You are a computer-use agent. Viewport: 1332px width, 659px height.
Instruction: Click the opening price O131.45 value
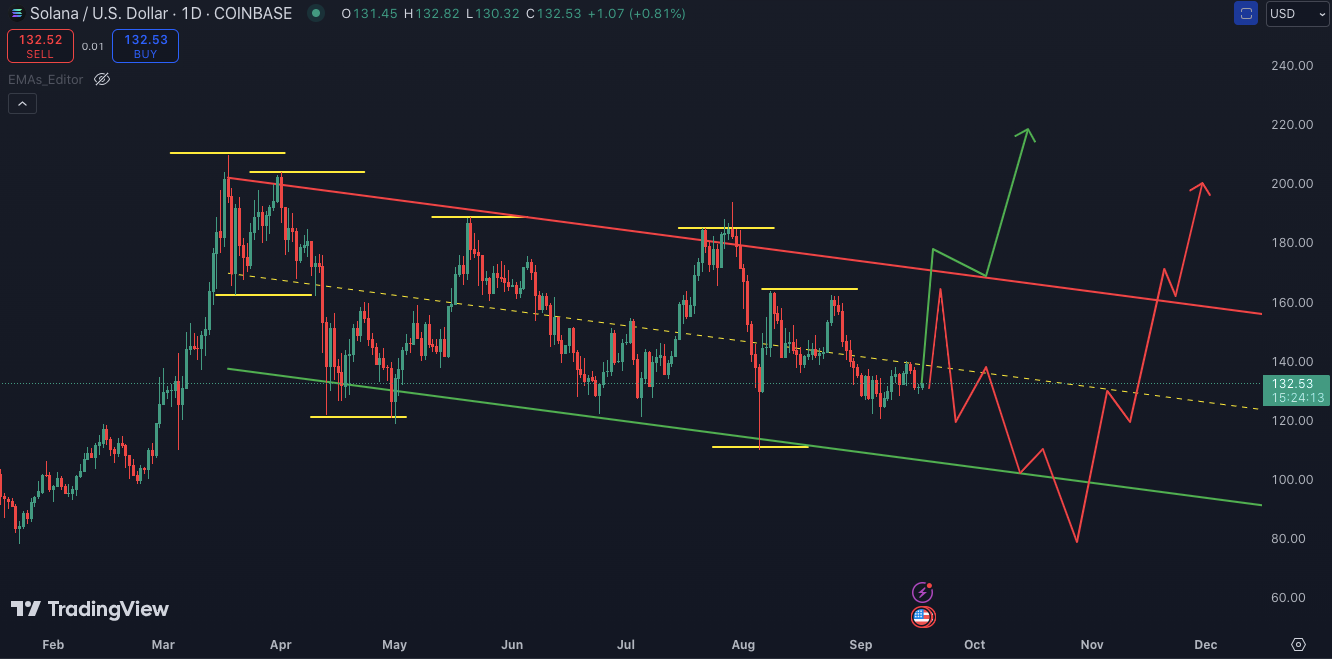[368, 14]
